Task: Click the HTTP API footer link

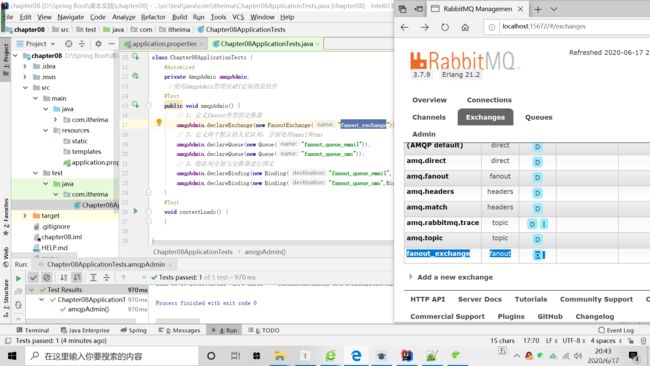Action: tap(427, 299)
